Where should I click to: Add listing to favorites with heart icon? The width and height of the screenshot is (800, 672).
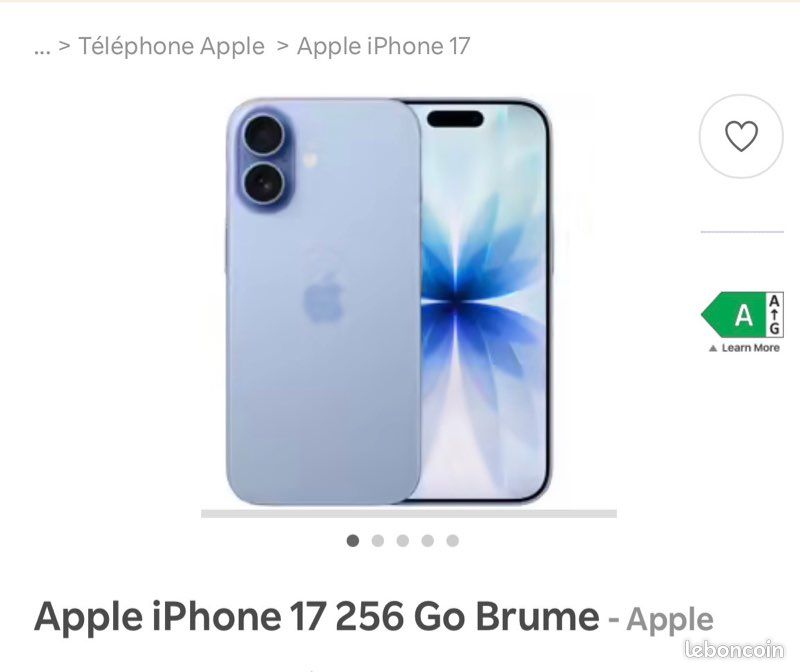pyautogui.click(x=741, y=136)
